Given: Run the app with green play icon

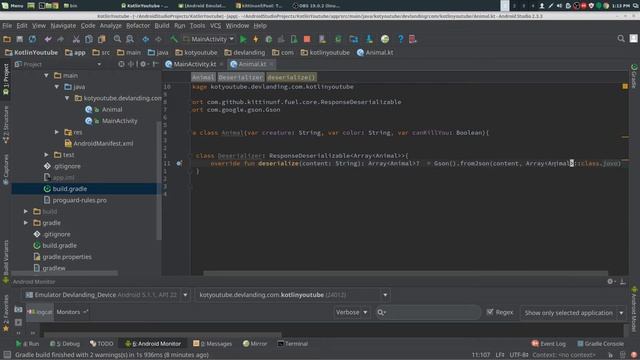Looking at the screenshot, I should coord(243,39).
